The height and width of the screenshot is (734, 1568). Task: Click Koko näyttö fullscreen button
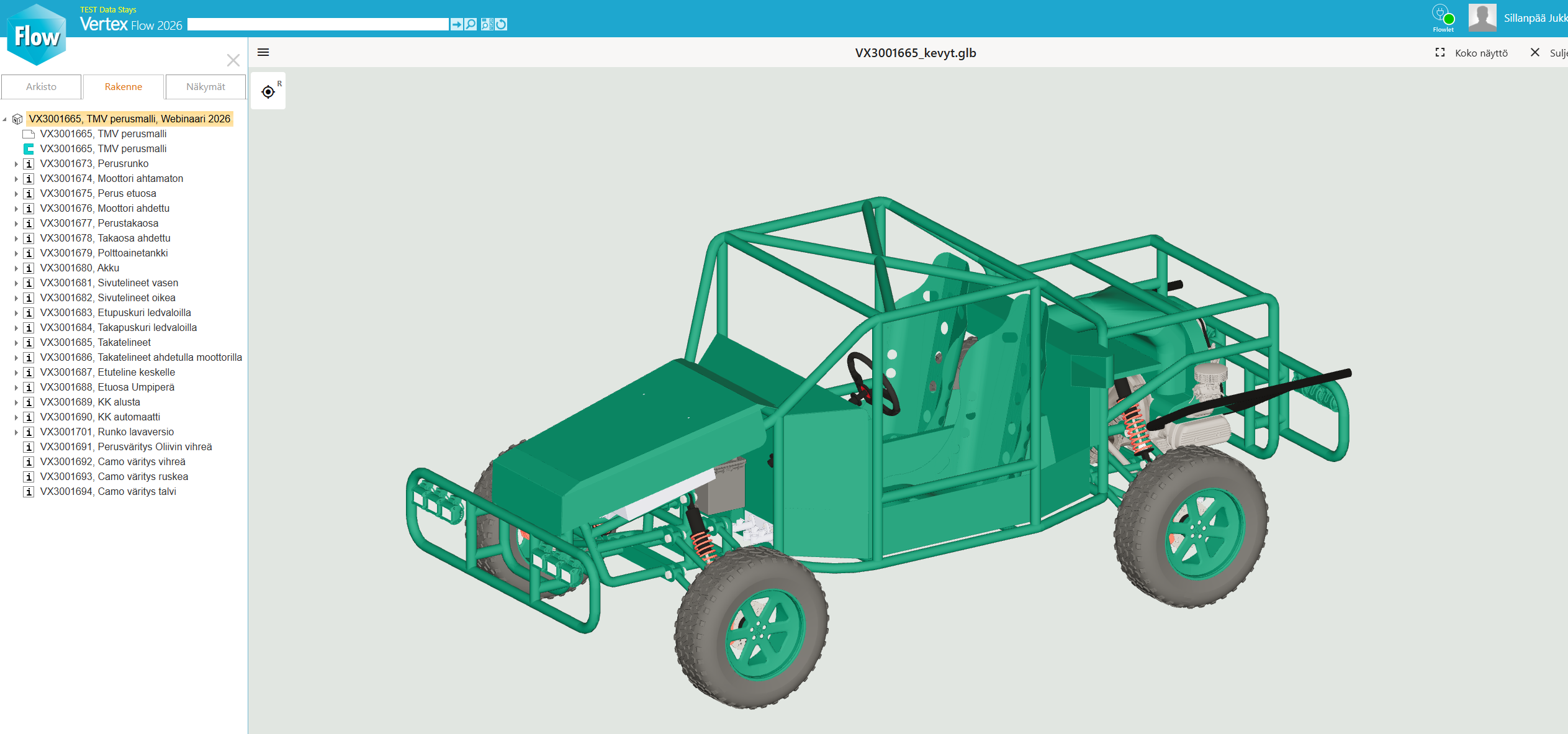[x=1472, y=53]
